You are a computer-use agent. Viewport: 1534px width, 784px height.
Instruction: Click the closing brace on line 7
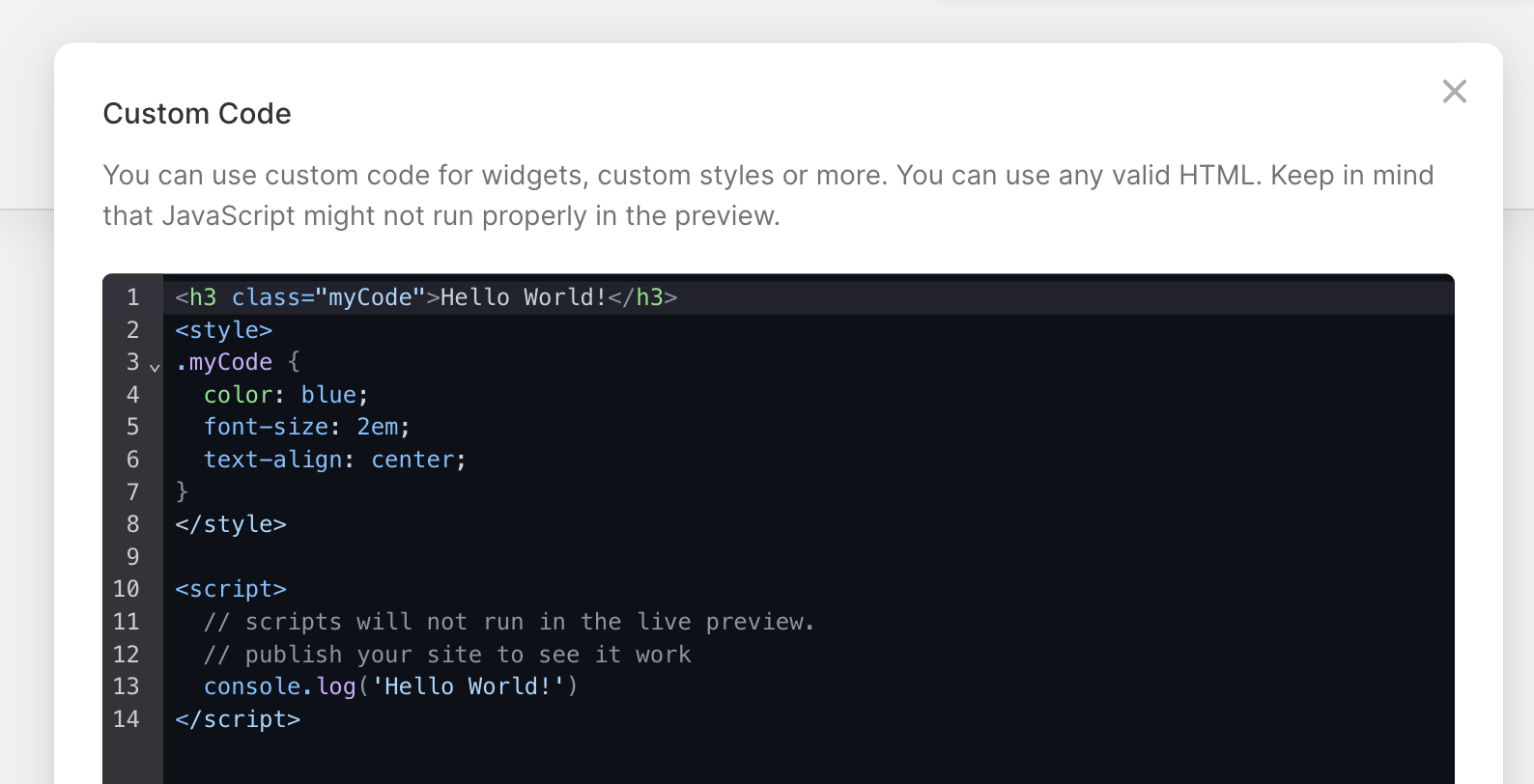point(182,492)
